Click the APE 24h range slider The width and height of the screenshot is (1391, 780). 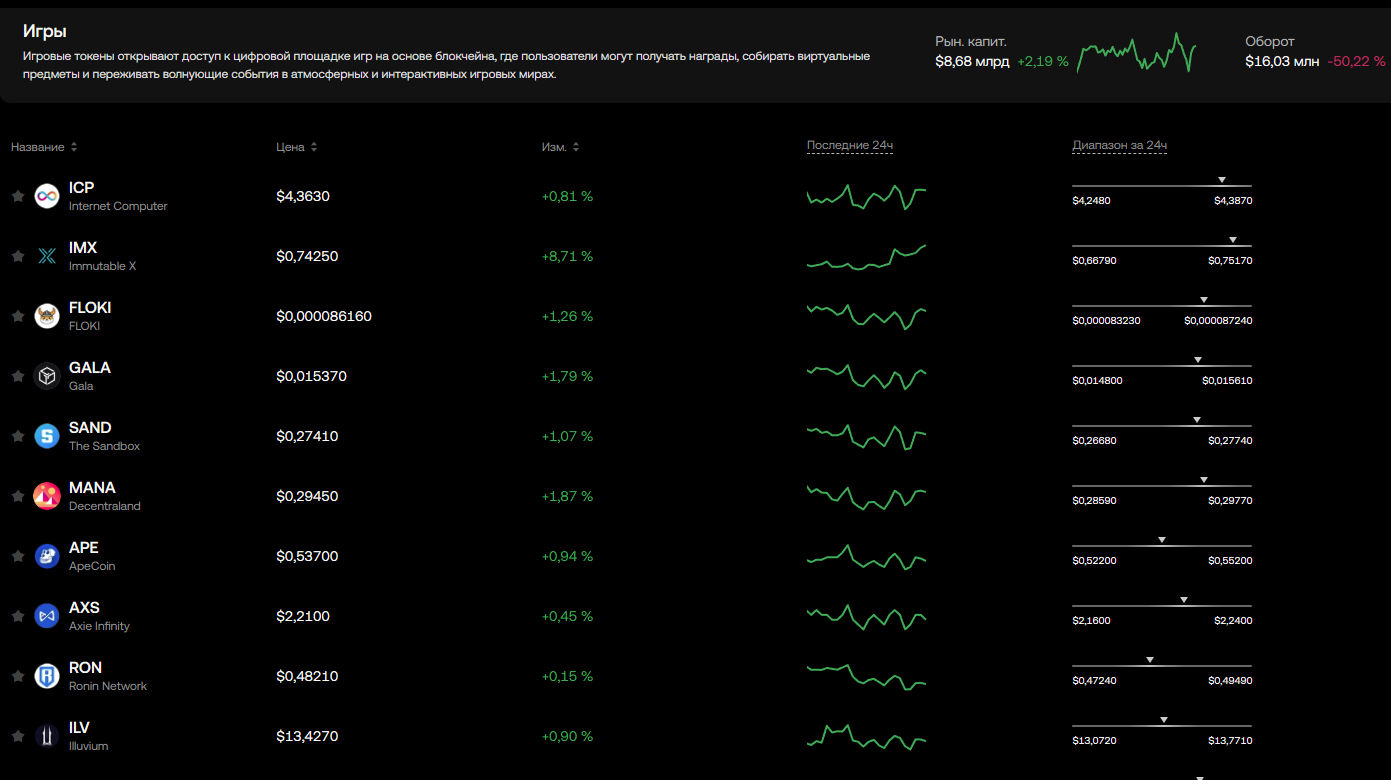(x=1161, y=544)
